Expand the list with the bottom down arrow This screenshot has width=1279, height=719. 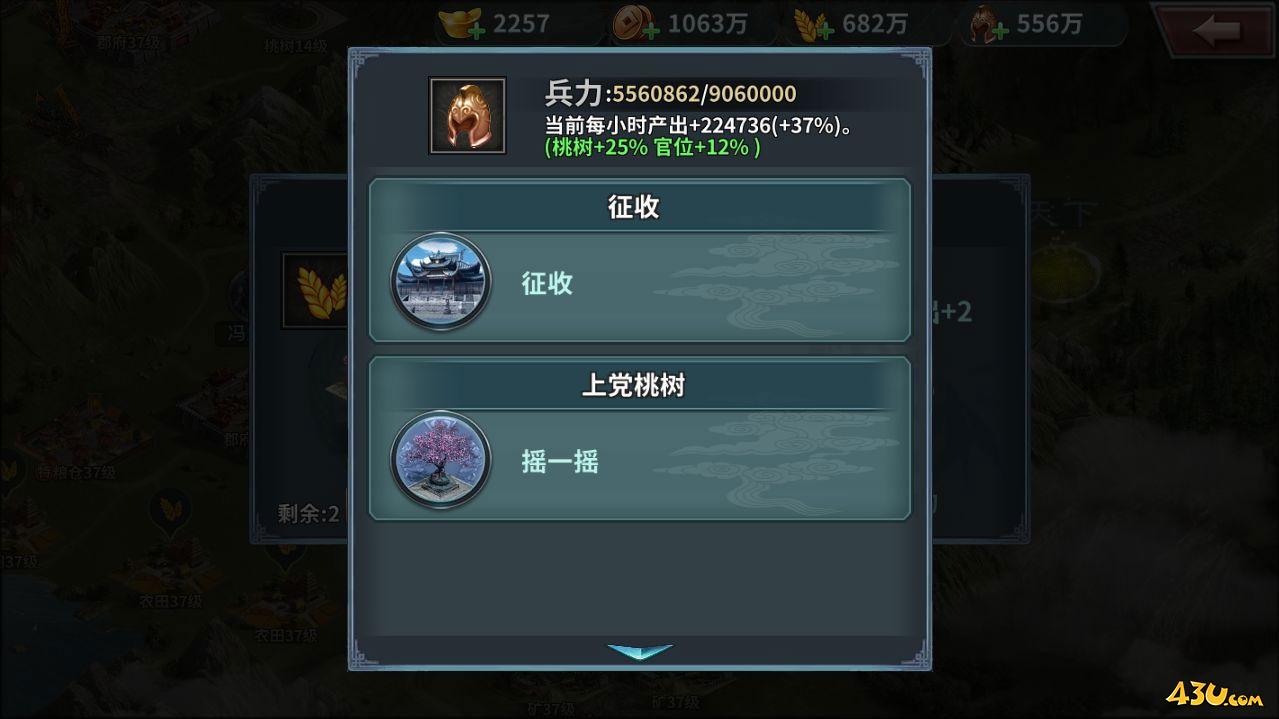coord(640,651)
